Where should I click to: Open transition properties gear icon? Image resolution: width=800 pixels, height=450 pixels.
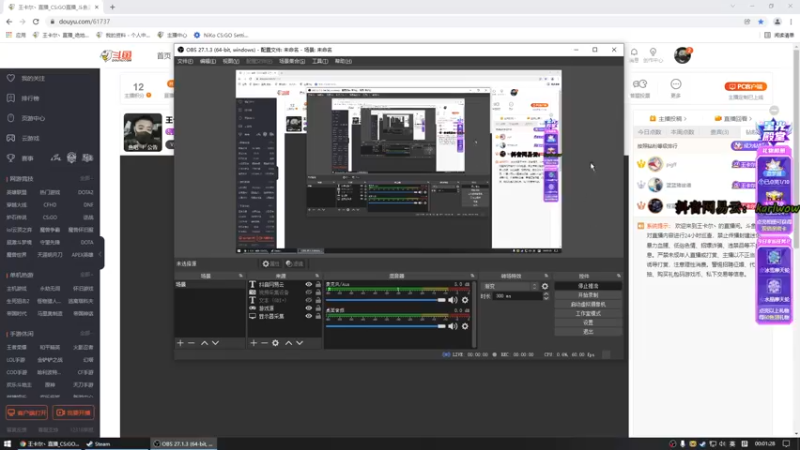(x=545, y=286)
